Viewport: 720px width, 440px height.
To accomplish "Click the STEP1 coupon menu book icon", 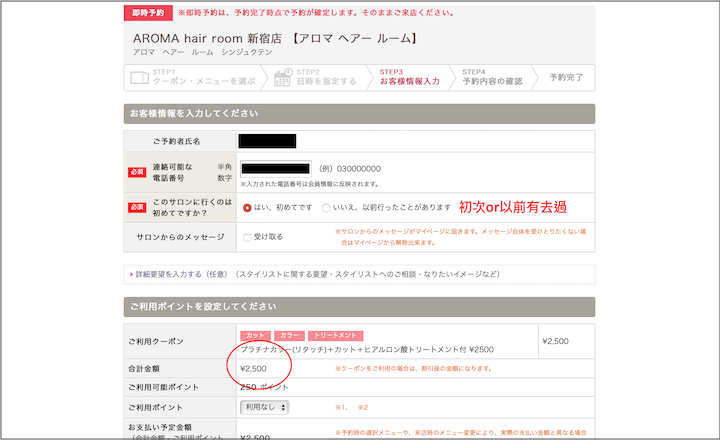I will point(140,77).
